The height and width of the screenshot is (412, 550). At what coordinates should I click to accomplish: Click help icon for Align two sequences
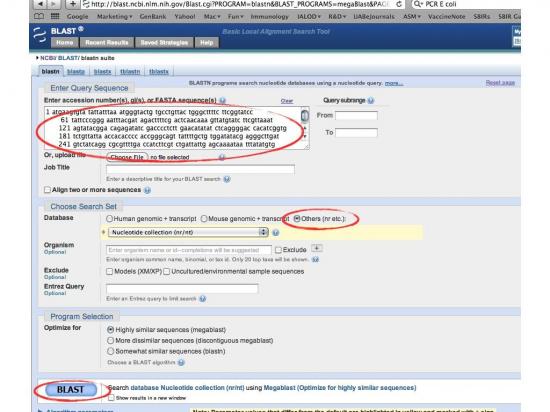[148, 190]
